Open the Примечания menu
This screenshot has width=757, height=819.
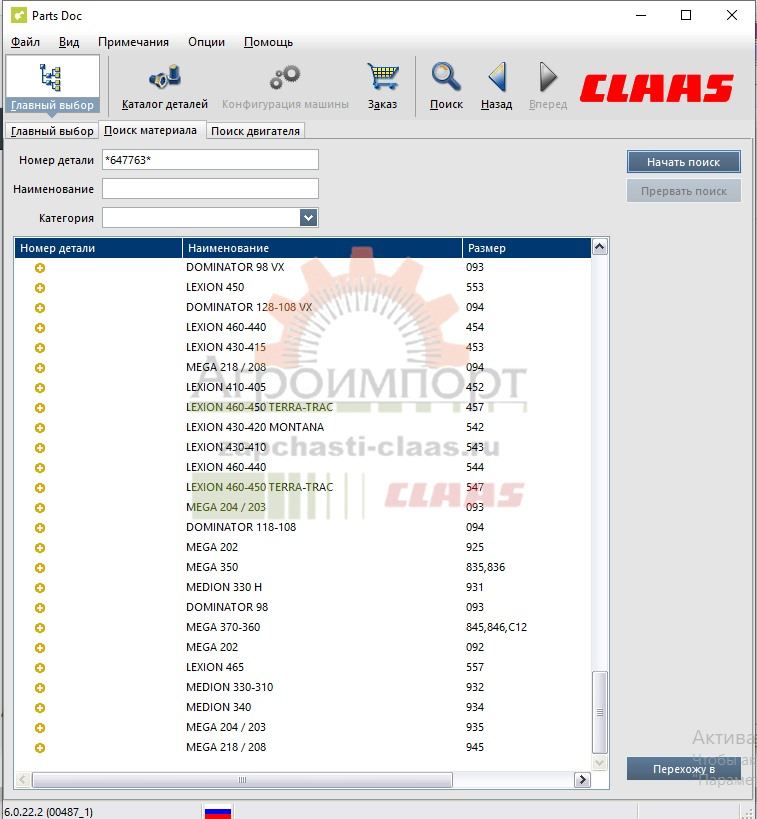click(x=133, y=42)
